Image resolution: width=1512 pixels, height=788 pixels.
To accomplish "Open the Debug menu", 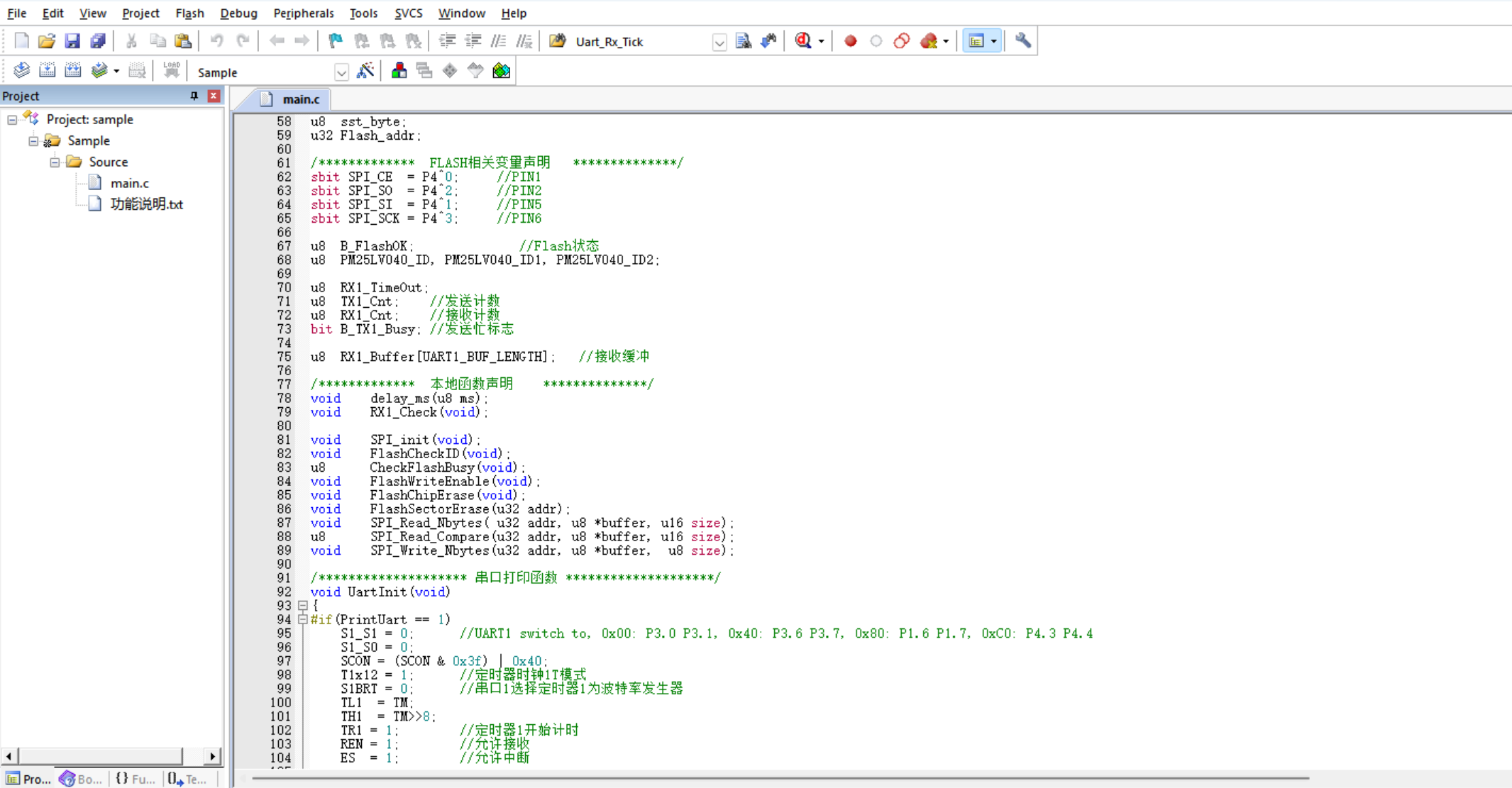I will click(x=238, y=13).
